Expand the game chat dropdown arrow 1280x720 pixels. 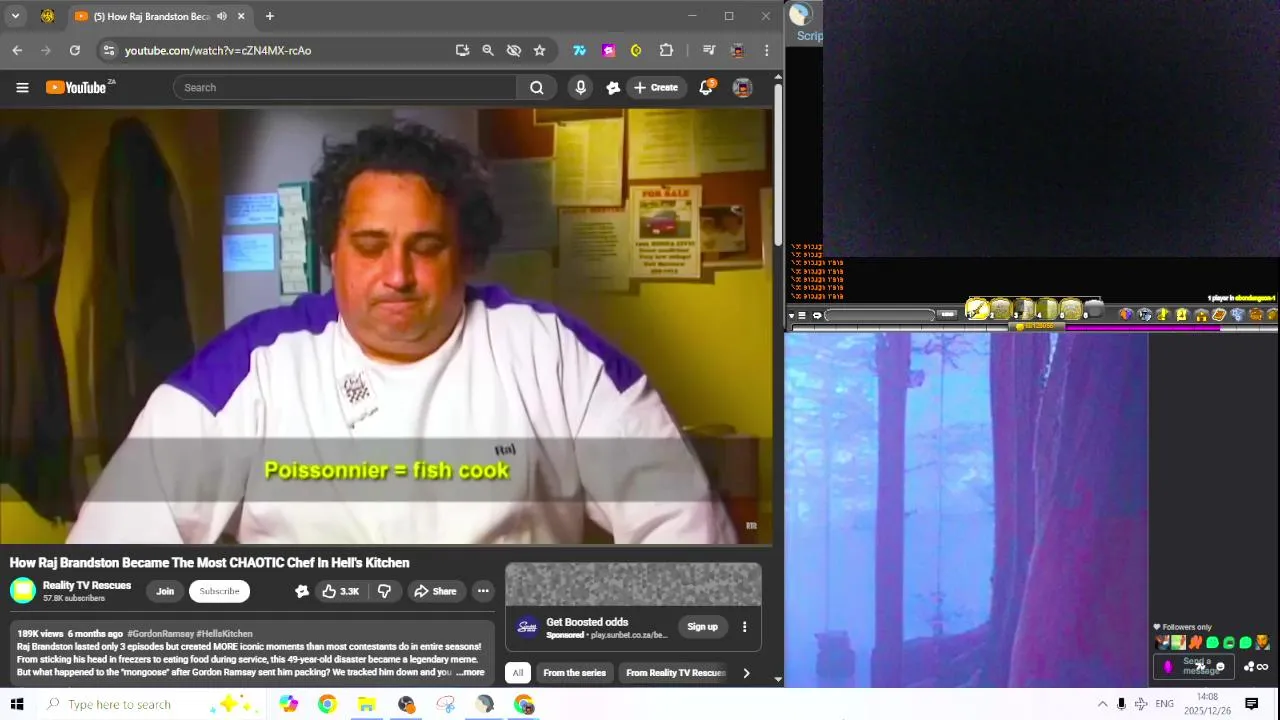coord(792,315)
